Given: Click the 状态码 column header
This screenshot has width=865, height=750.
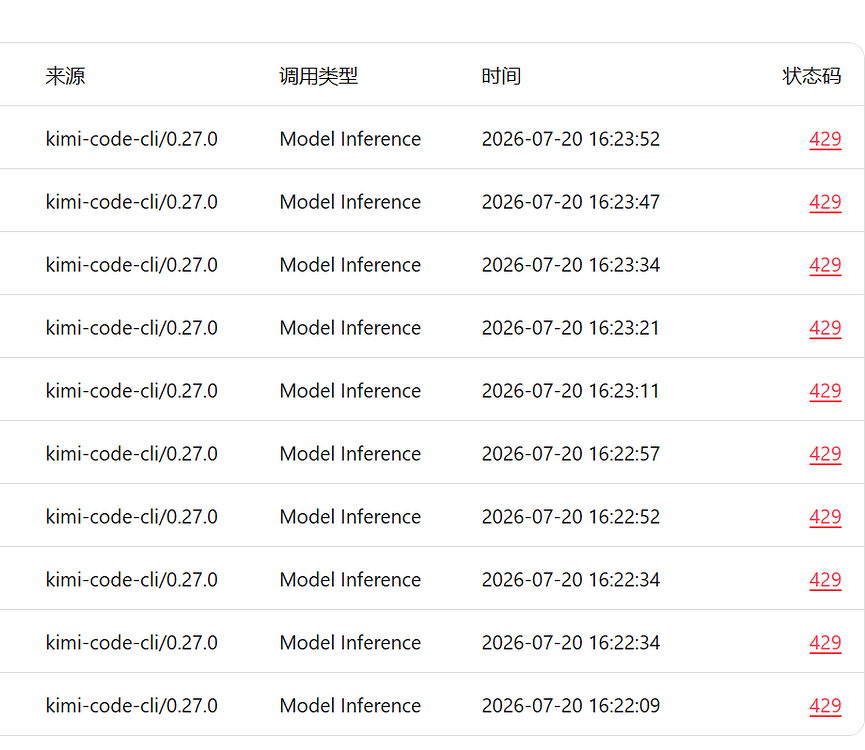Looking at the screenshot, I should [811, 76].
